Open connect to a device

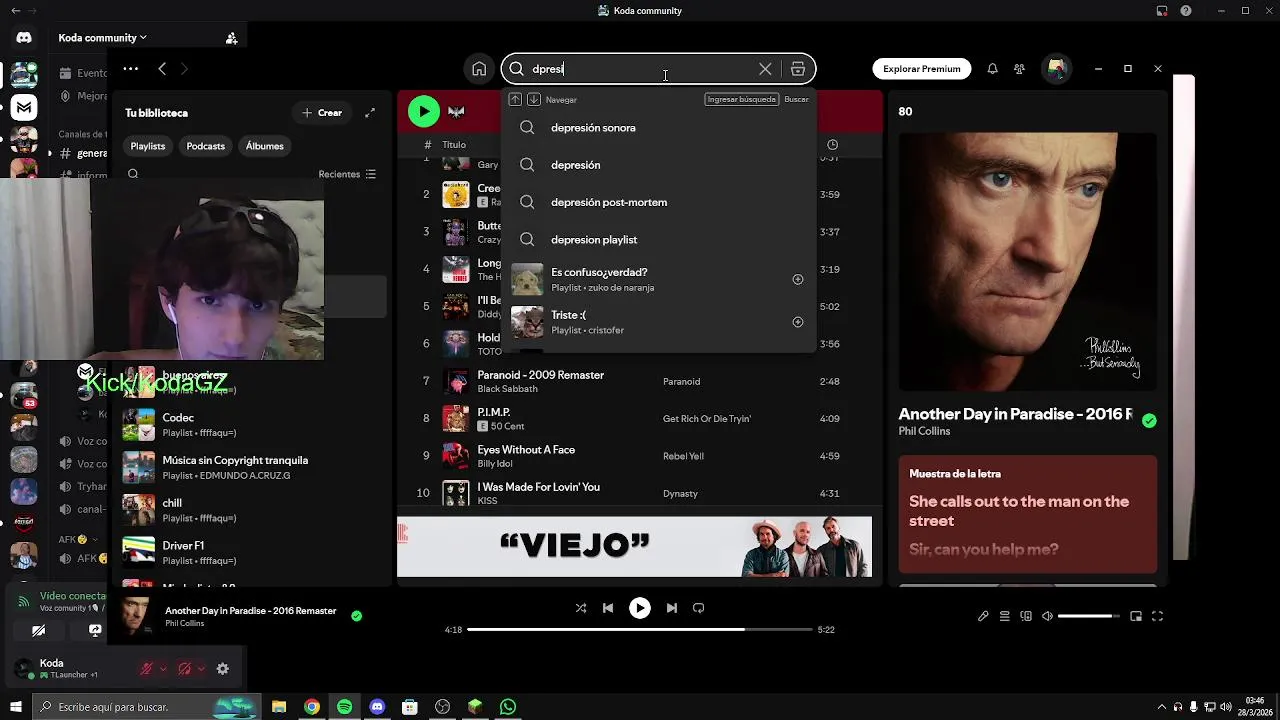1026,616
